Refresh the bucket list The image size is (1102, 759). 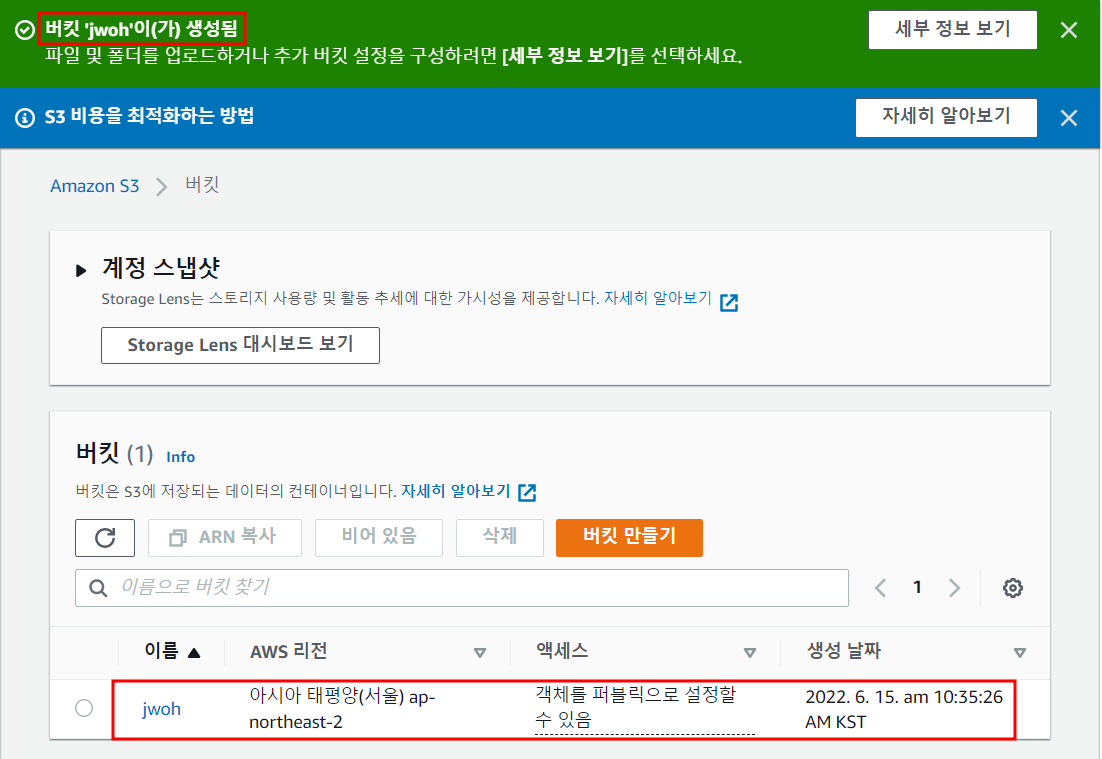[x=105, y=538]
